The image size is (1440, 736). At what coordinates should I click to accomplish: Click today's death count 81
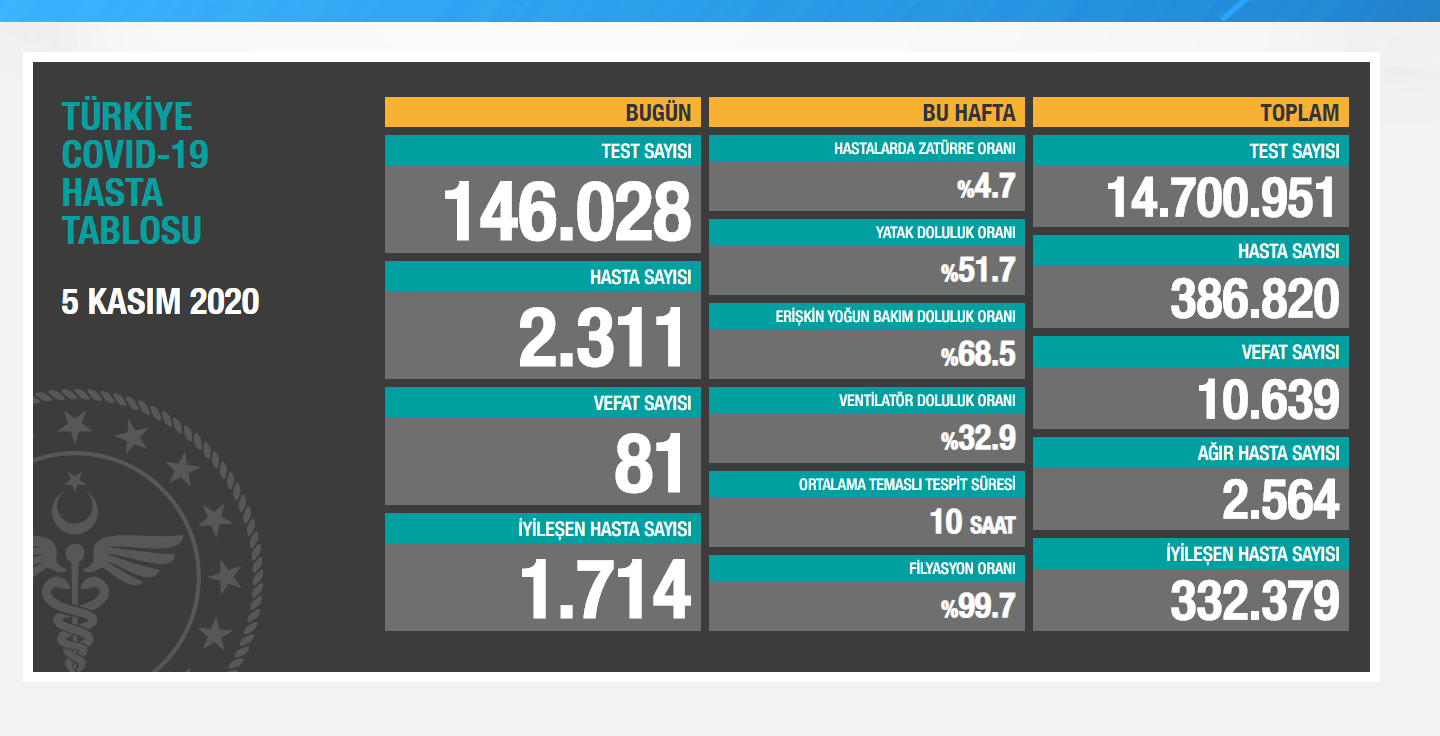[x=652, y=463]
